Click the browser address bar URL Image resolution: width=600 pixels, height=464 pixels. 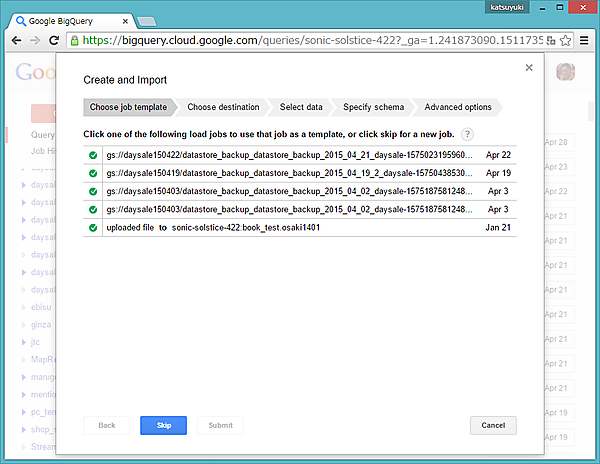(x=310, y=41)
